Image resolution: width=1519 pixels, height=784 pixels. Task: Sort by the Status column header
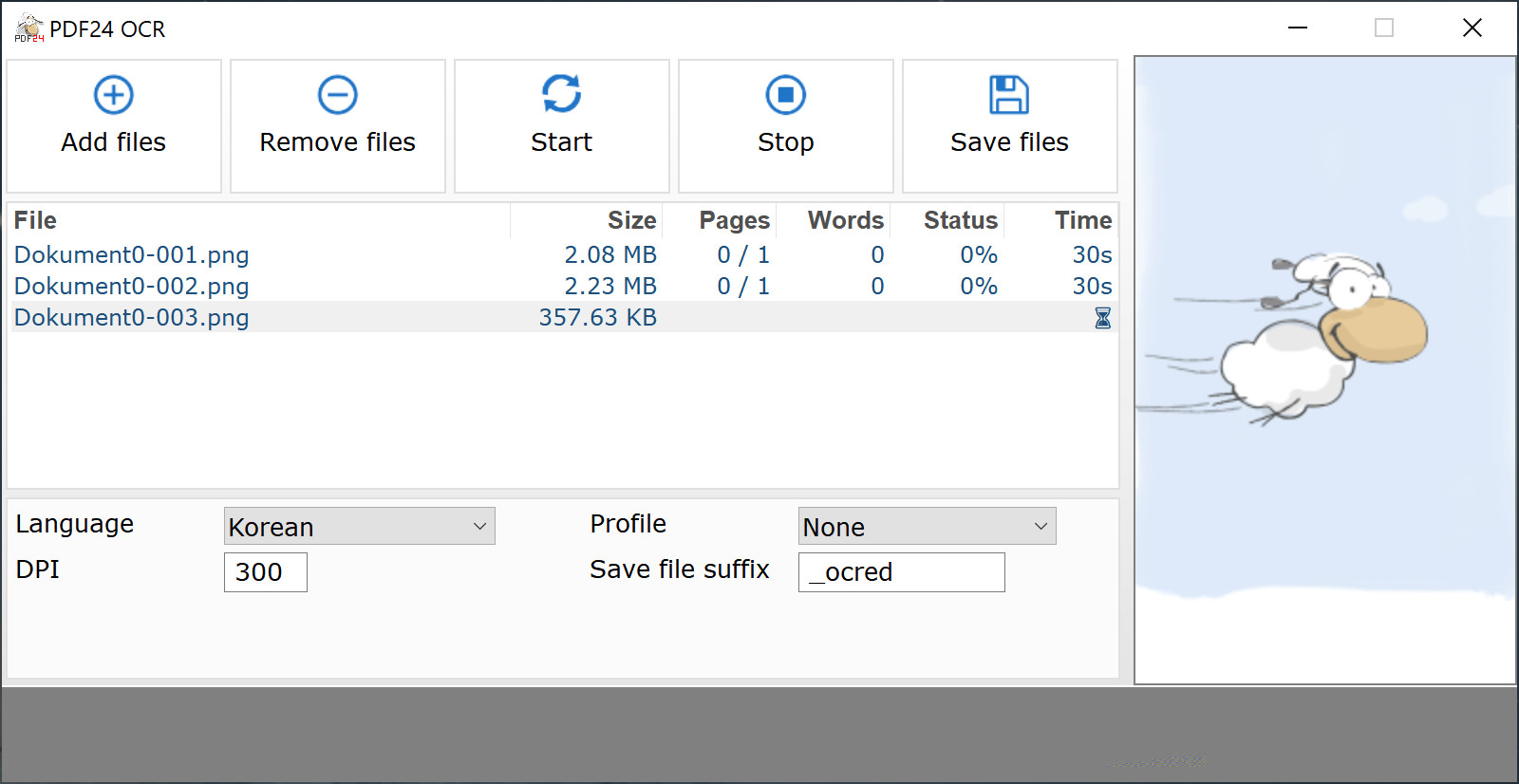point(947,220)
